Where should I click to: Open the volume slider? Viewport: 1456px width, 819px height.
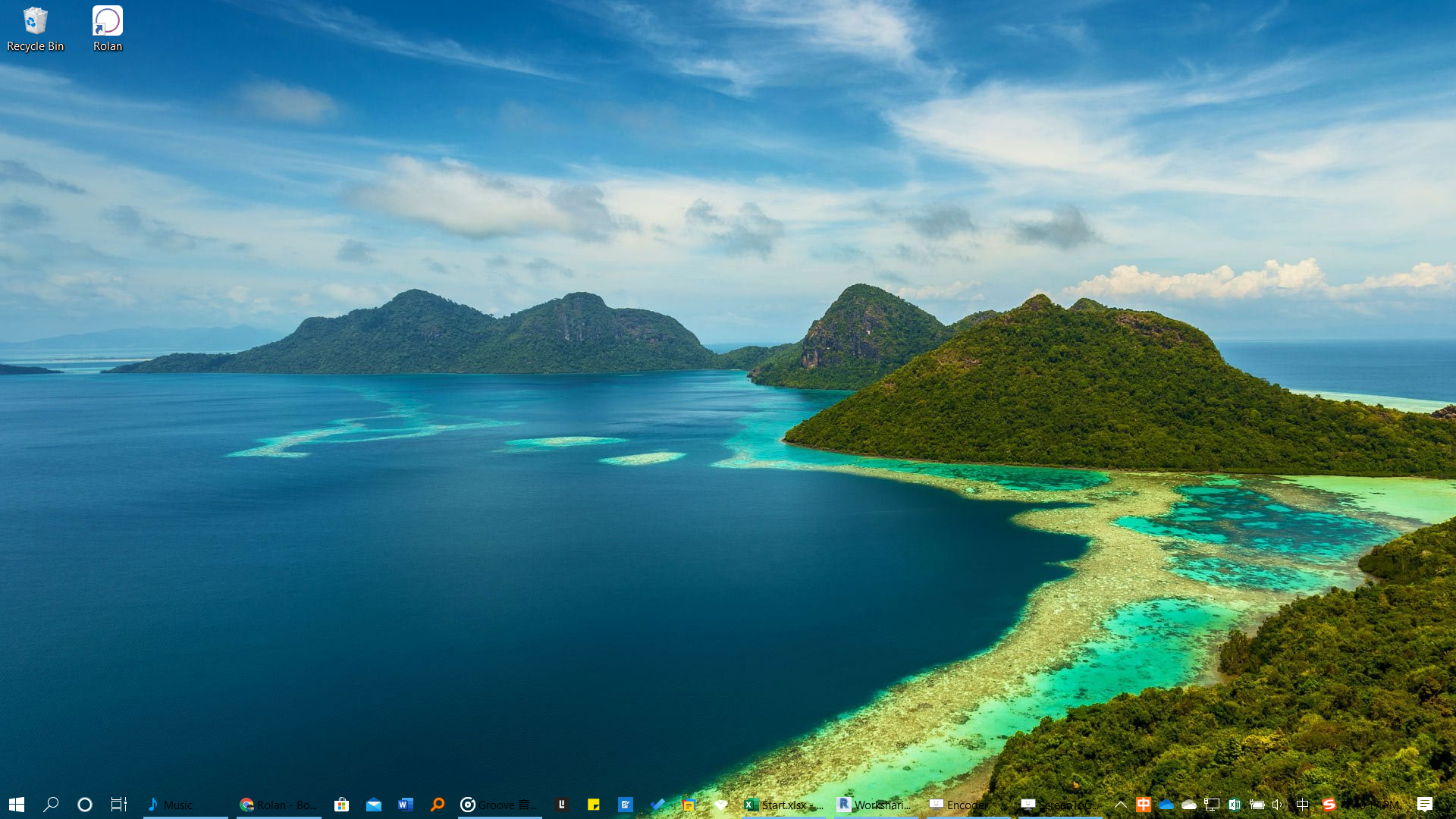tap(1279, 805)
